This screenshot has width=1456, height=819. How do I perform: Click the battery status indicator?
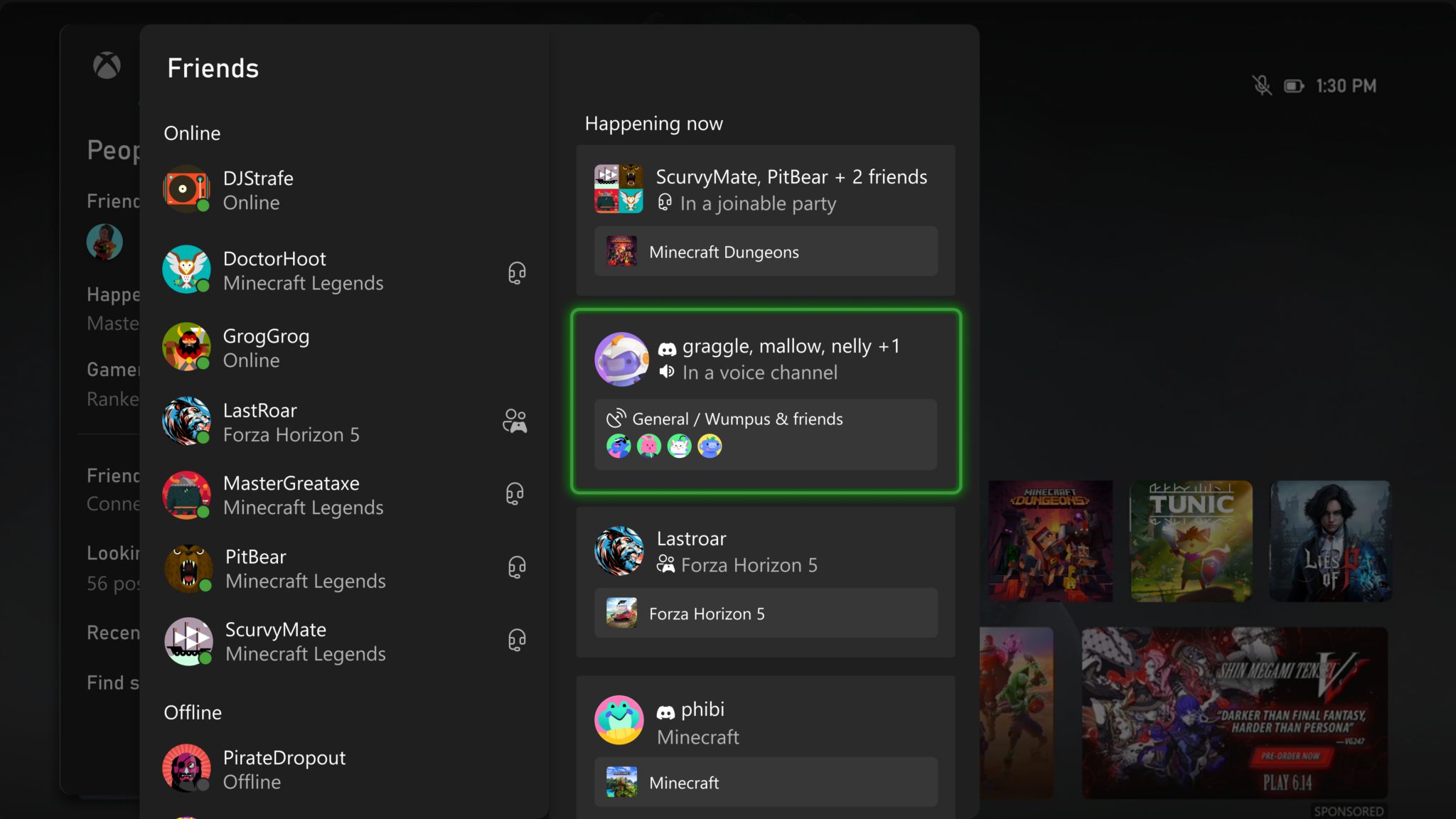coord(1294,85)
